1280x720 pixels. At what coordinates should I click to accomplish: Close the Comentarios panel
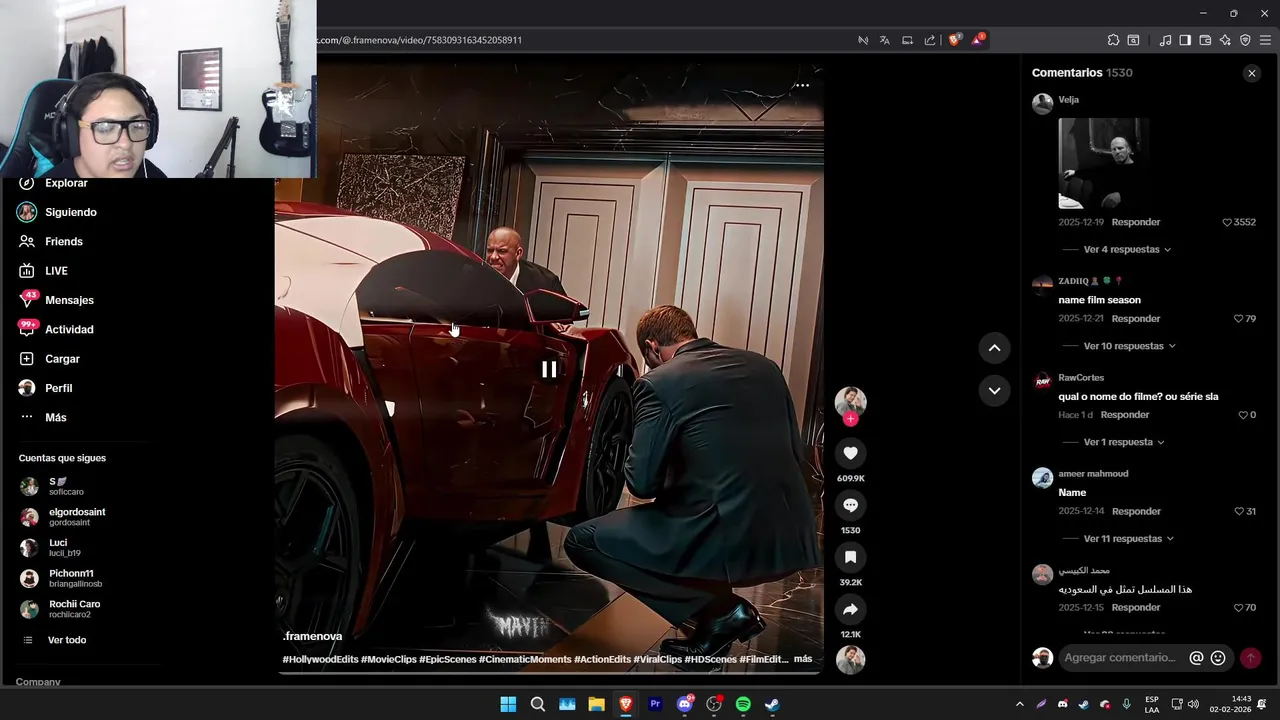[x=1251, y=73]
